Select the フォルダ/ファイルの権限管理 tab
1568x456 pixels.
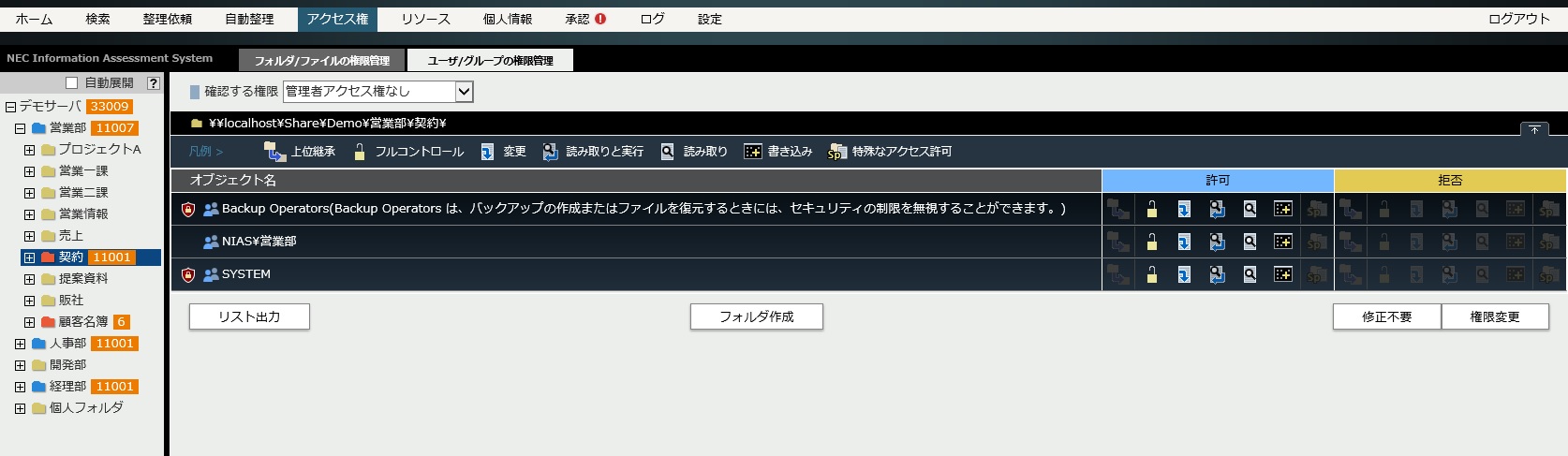pyautogui.click(x=322, y=60)
